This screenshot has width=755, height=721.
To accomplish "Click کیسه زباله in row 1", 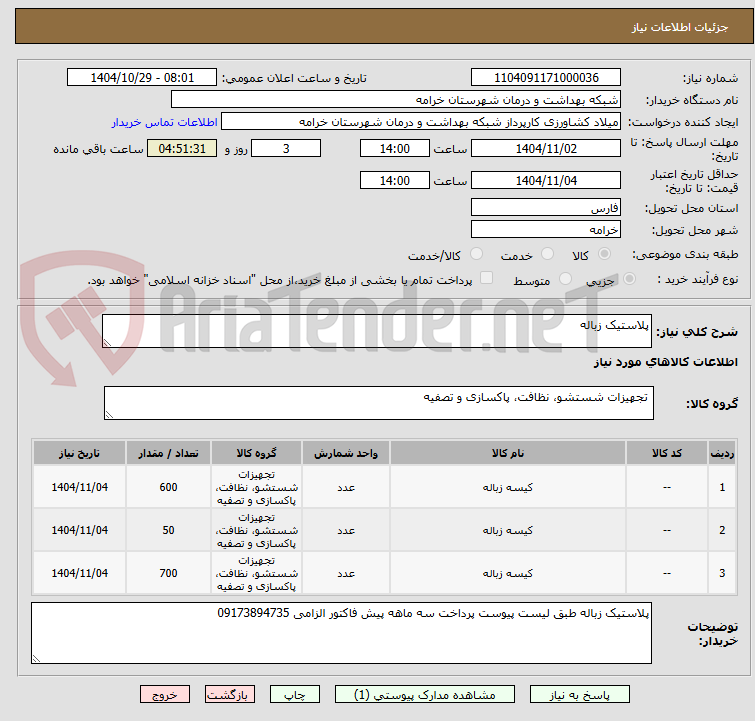I will point(508,487).
